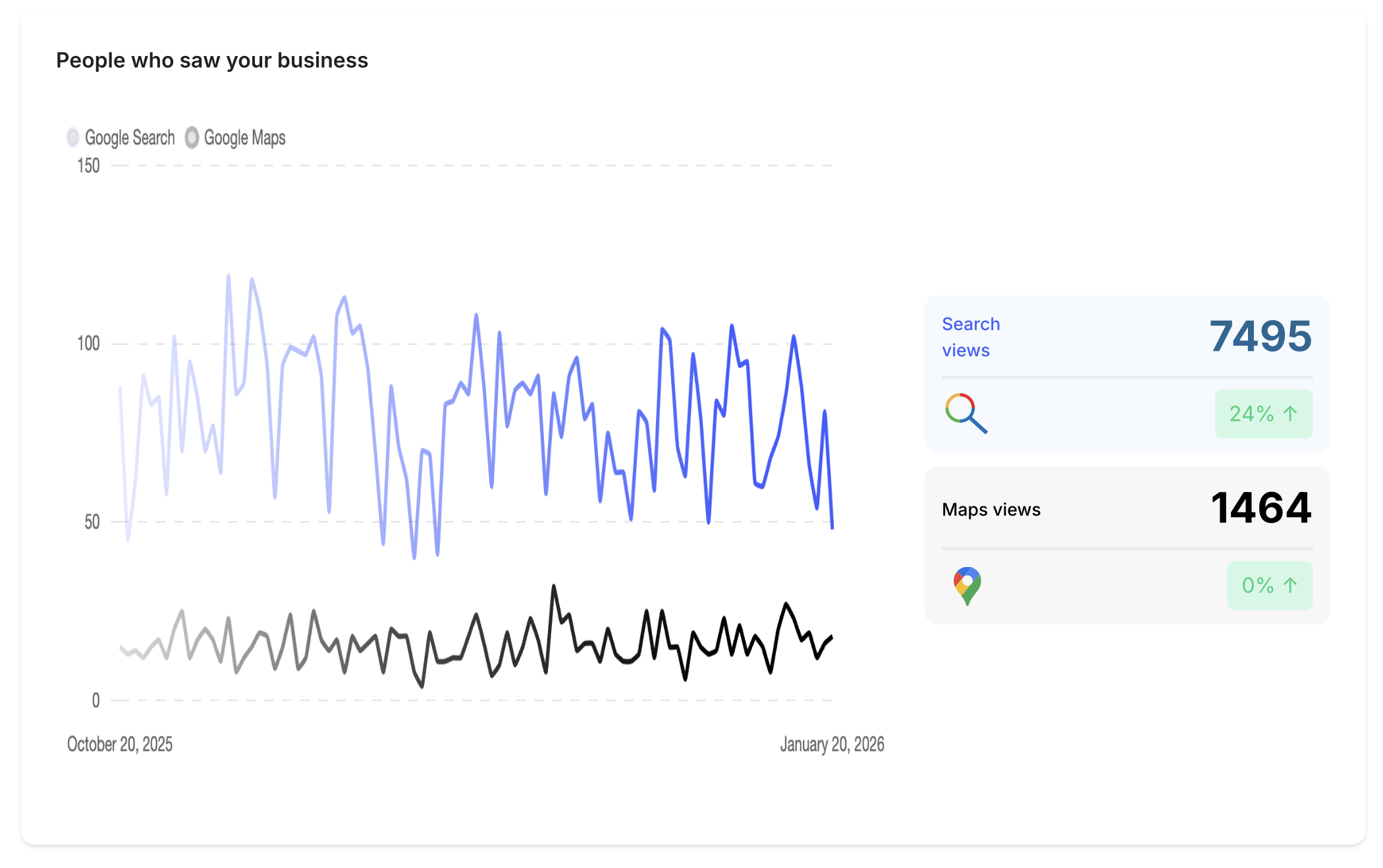Viewport: 1383px width, 868px height.
Task: Click the Google Search magnifier icon
Action: click(x=966, y=414)
